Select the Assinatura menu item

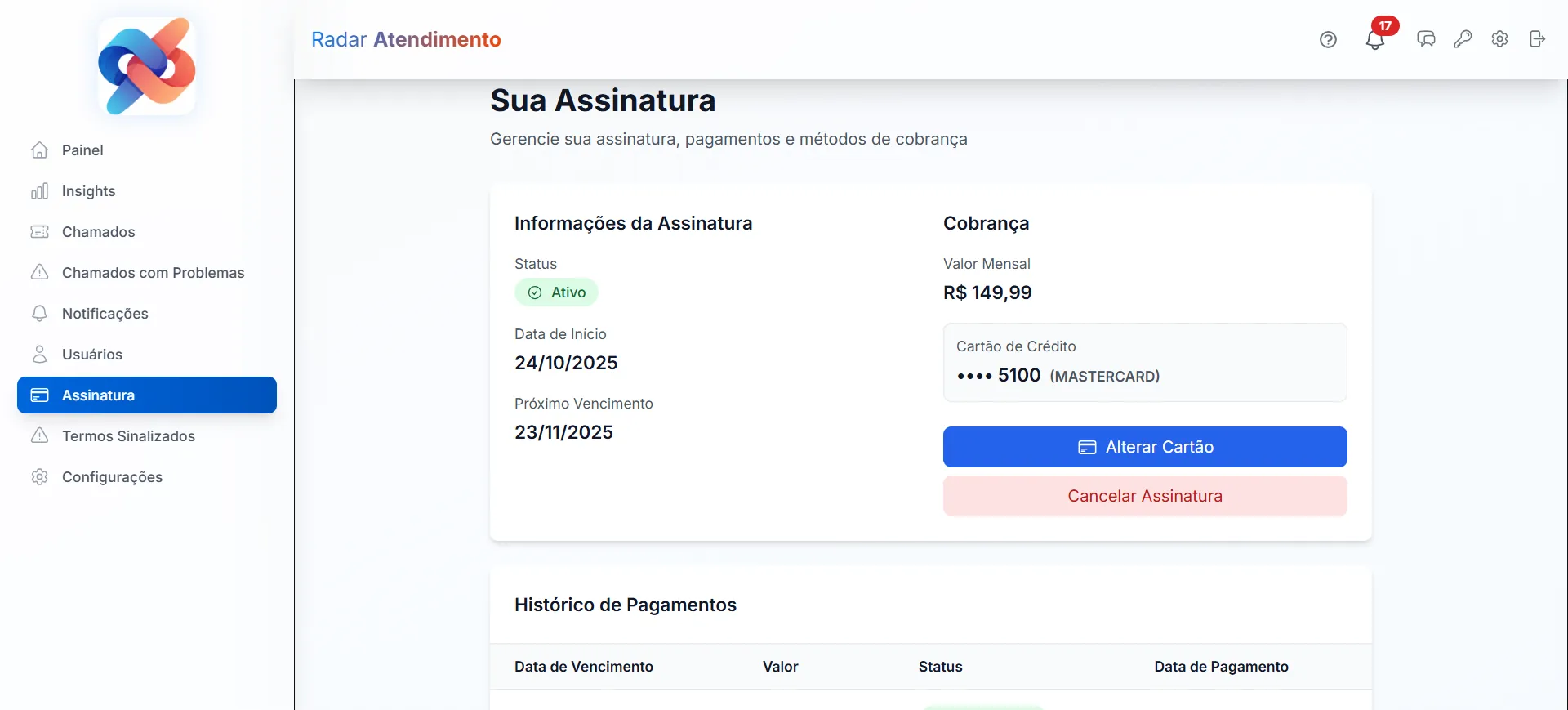(147, 395)
